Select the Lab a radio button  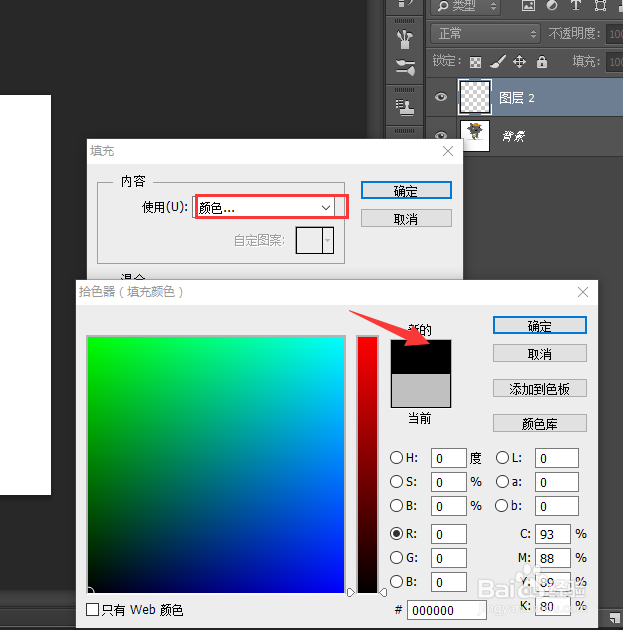coord(502,481)
